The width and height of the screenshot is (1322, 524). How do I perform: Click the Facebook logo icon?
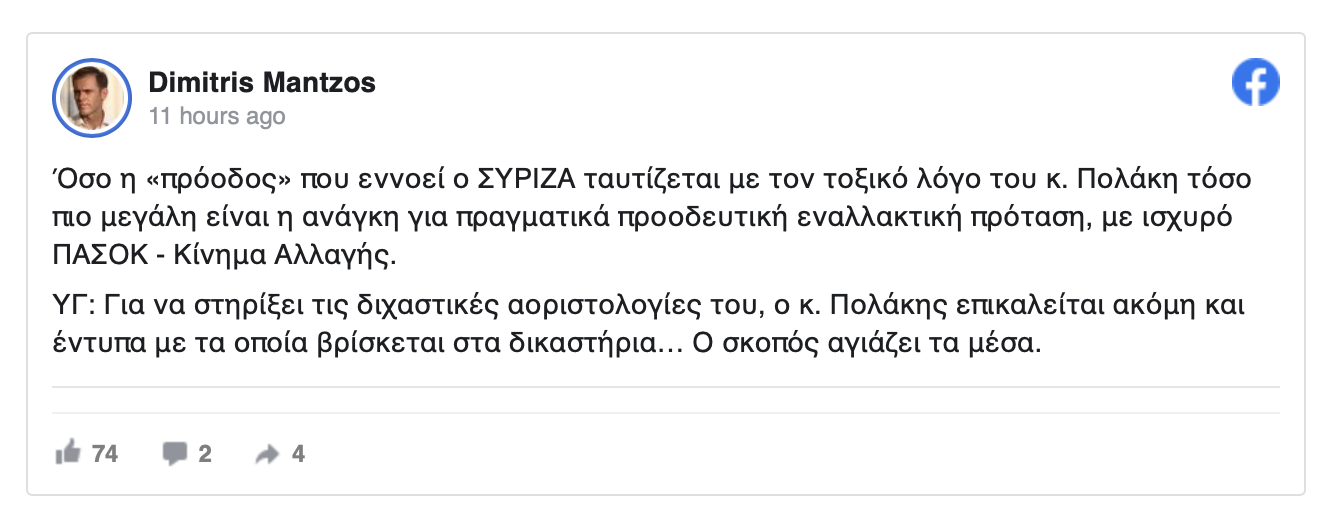click(1255, 82)
